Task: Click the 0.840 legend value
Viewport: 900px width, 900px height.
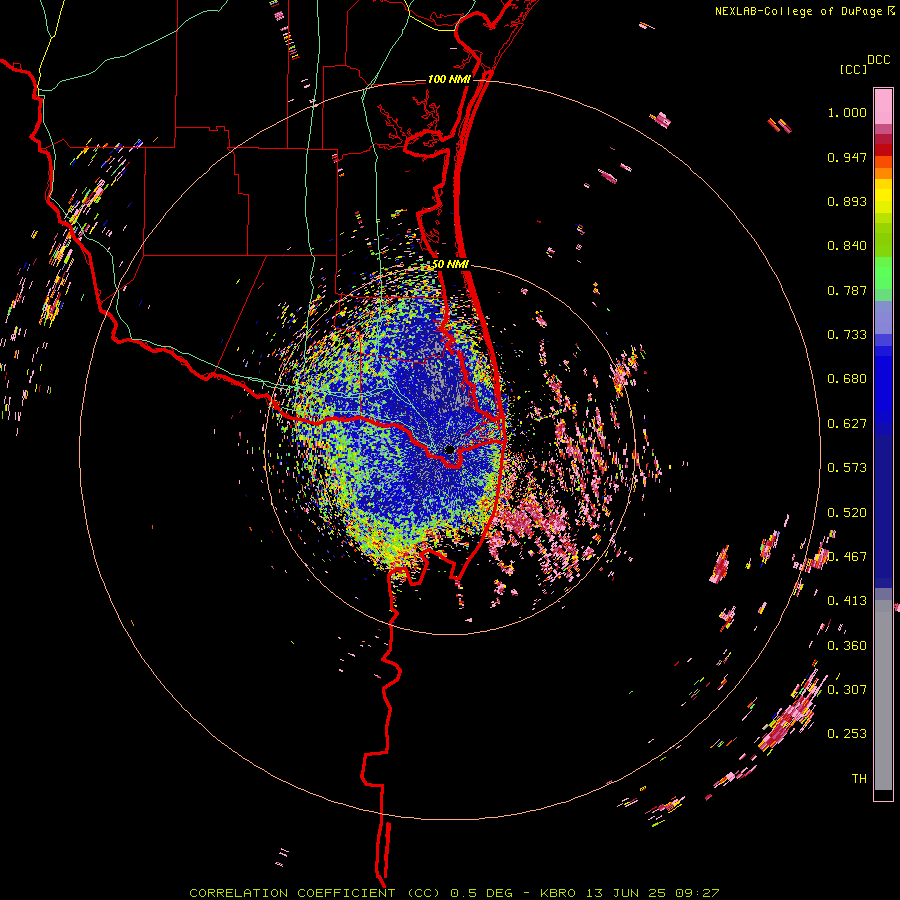Action: (x=847, y=246)
